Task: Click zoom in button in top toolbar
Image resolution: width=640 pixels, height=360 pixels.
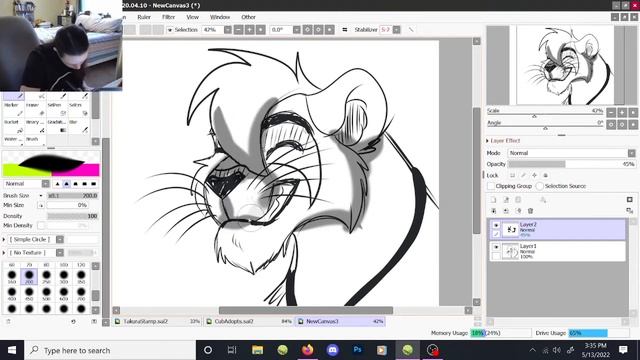Action: pos(249,30)
